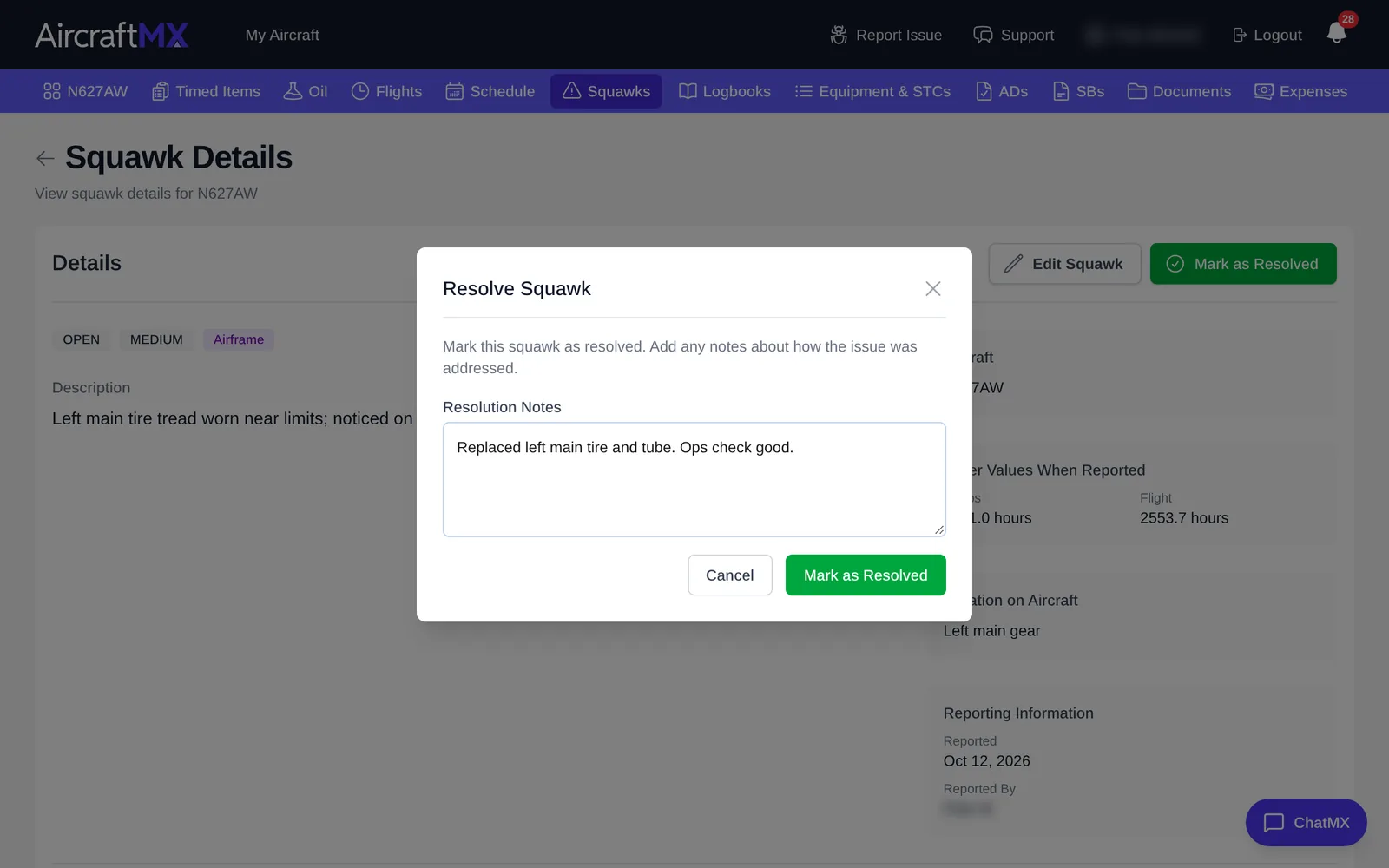The height and width of the screenshot is (868, 1389).
Task: Click the 'Oct 12, 2026' reported date
Action: pyautogui.click(x=987, y=761)
